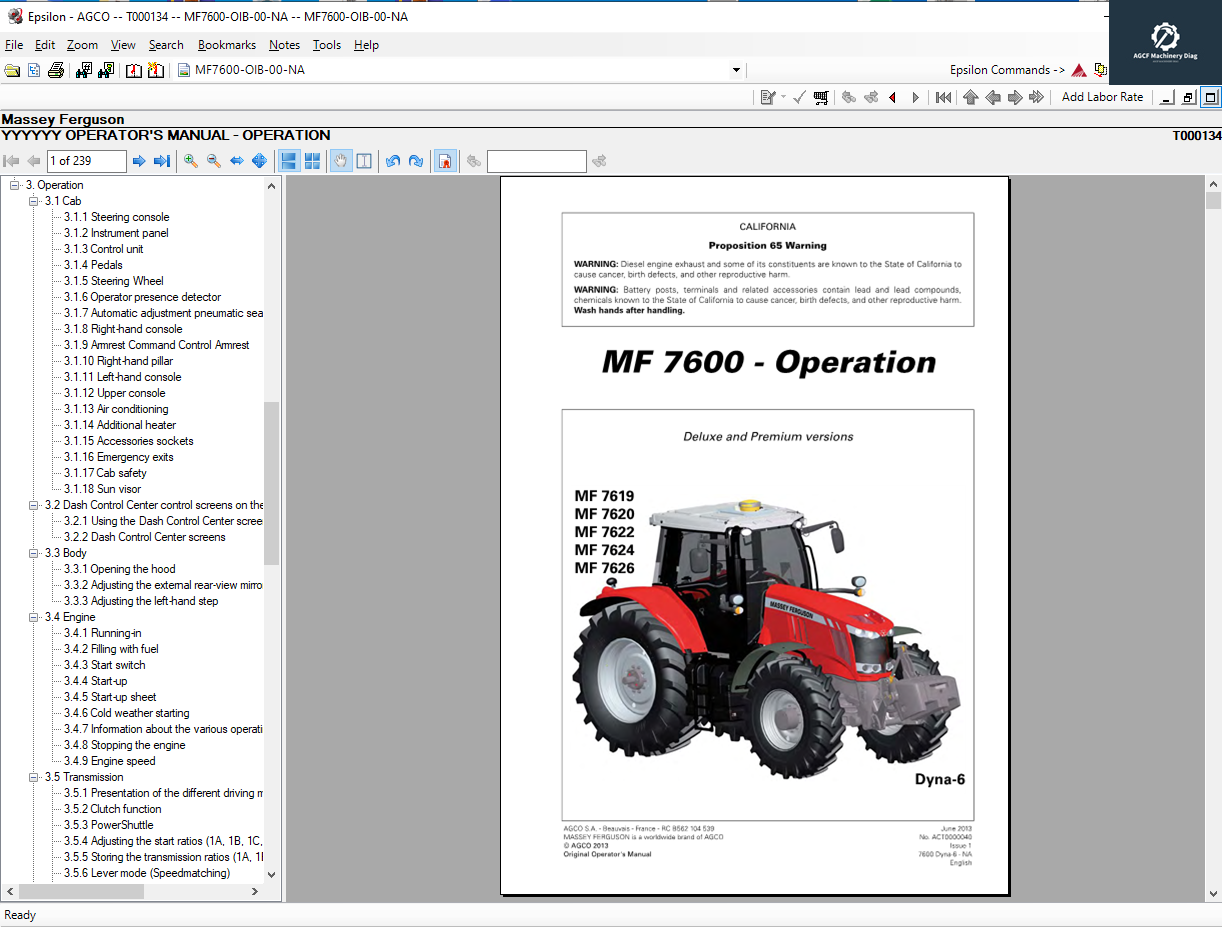Toggle single page view mode
The height and width of the screenshot is (927, 1222).
point(288,160)
